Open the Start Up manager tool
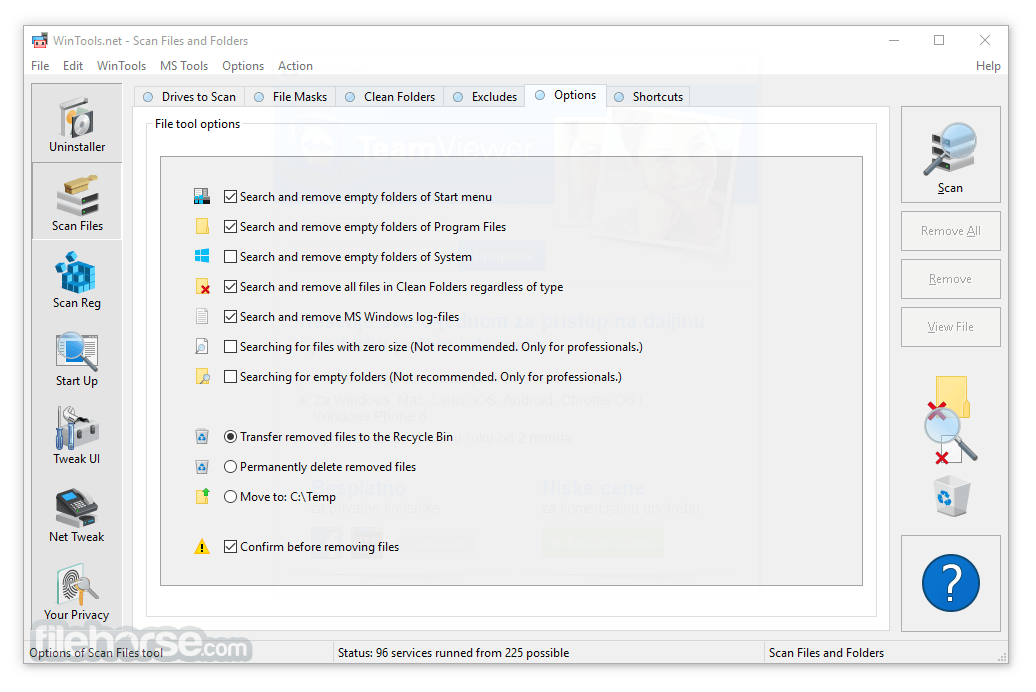 (77, 358)
